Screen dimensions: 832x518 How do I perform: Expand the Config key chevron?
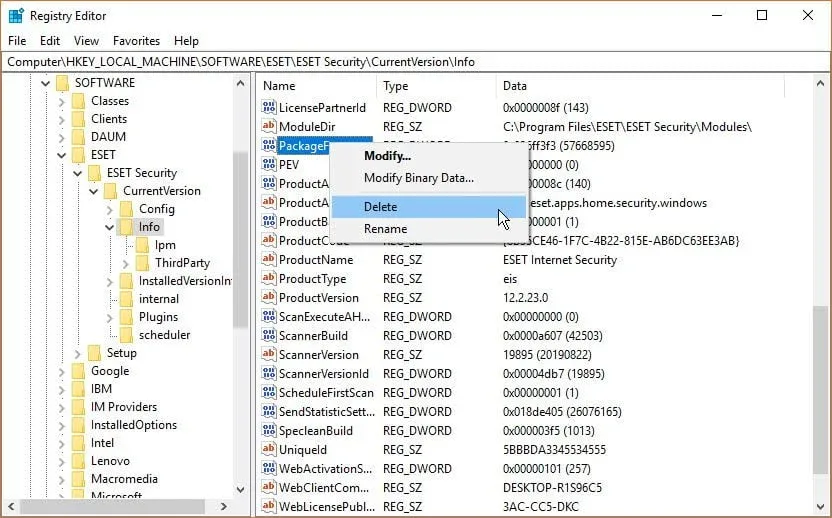point(109,210)
